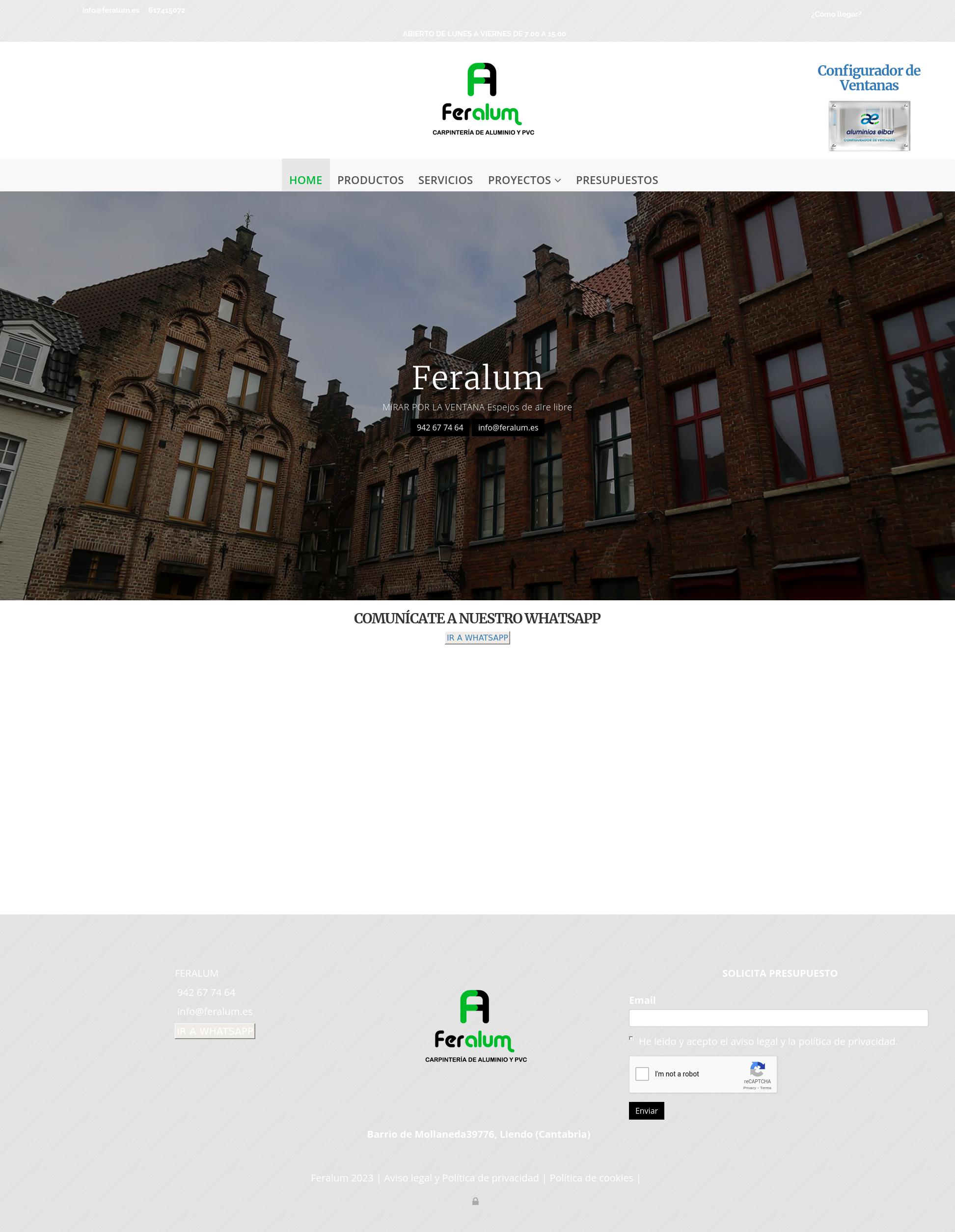Go to the Productos menu item

370,180
